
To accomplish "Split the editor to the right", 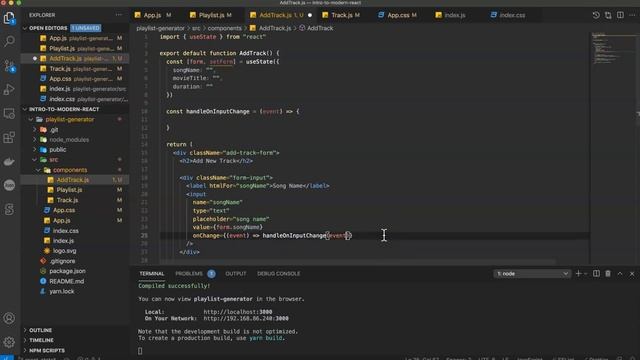I will point(620,15).
